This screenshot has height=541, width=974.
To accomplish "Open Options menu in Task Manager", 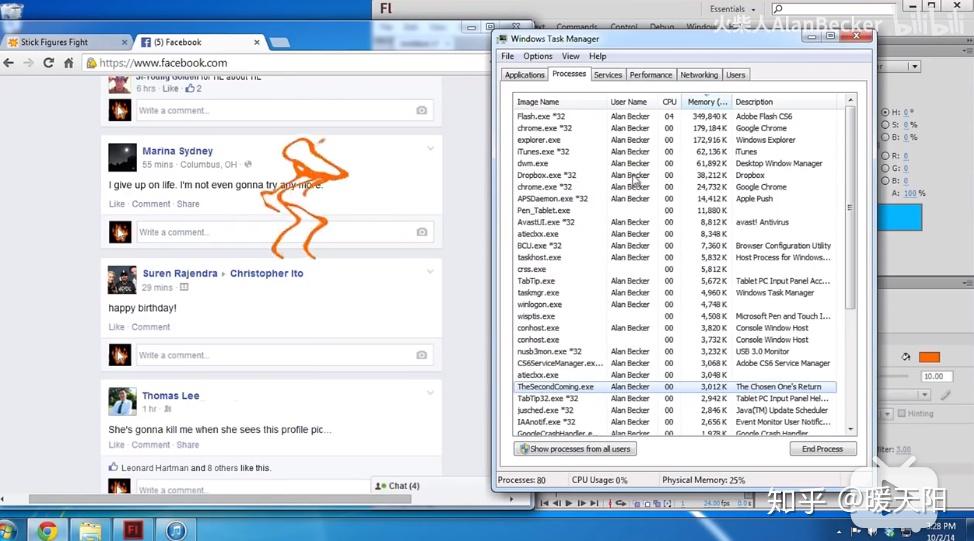I will [x=537, y=56].
